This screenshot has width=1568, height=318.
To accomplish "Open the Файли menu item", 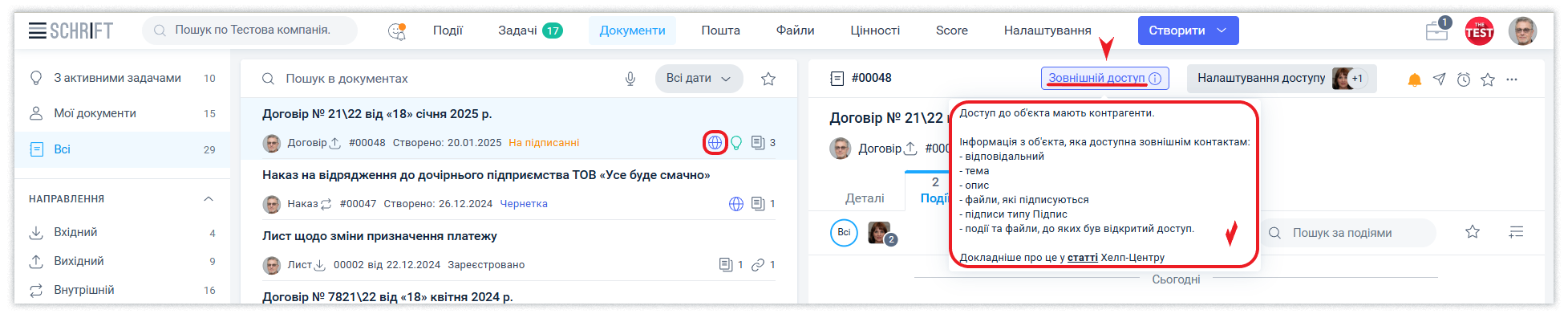I will (795, 31).
